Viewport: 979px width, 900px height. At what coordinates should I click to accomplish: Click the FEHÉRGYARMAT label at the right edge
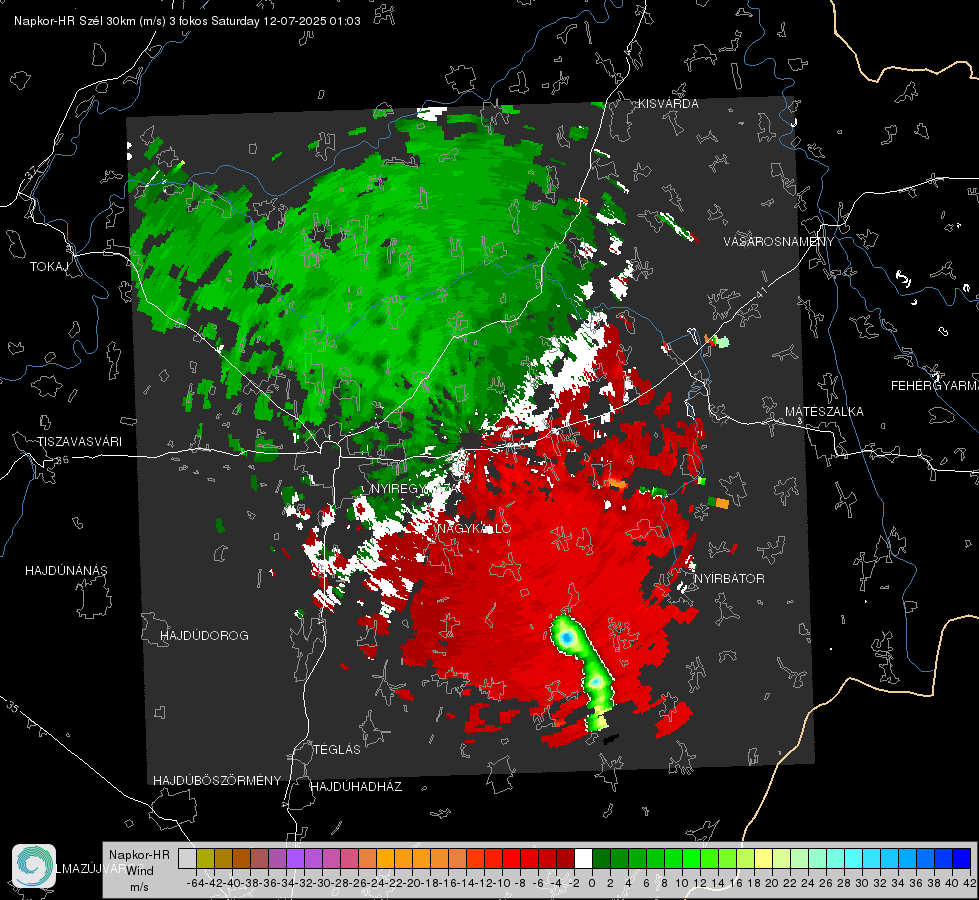point(935,386)
